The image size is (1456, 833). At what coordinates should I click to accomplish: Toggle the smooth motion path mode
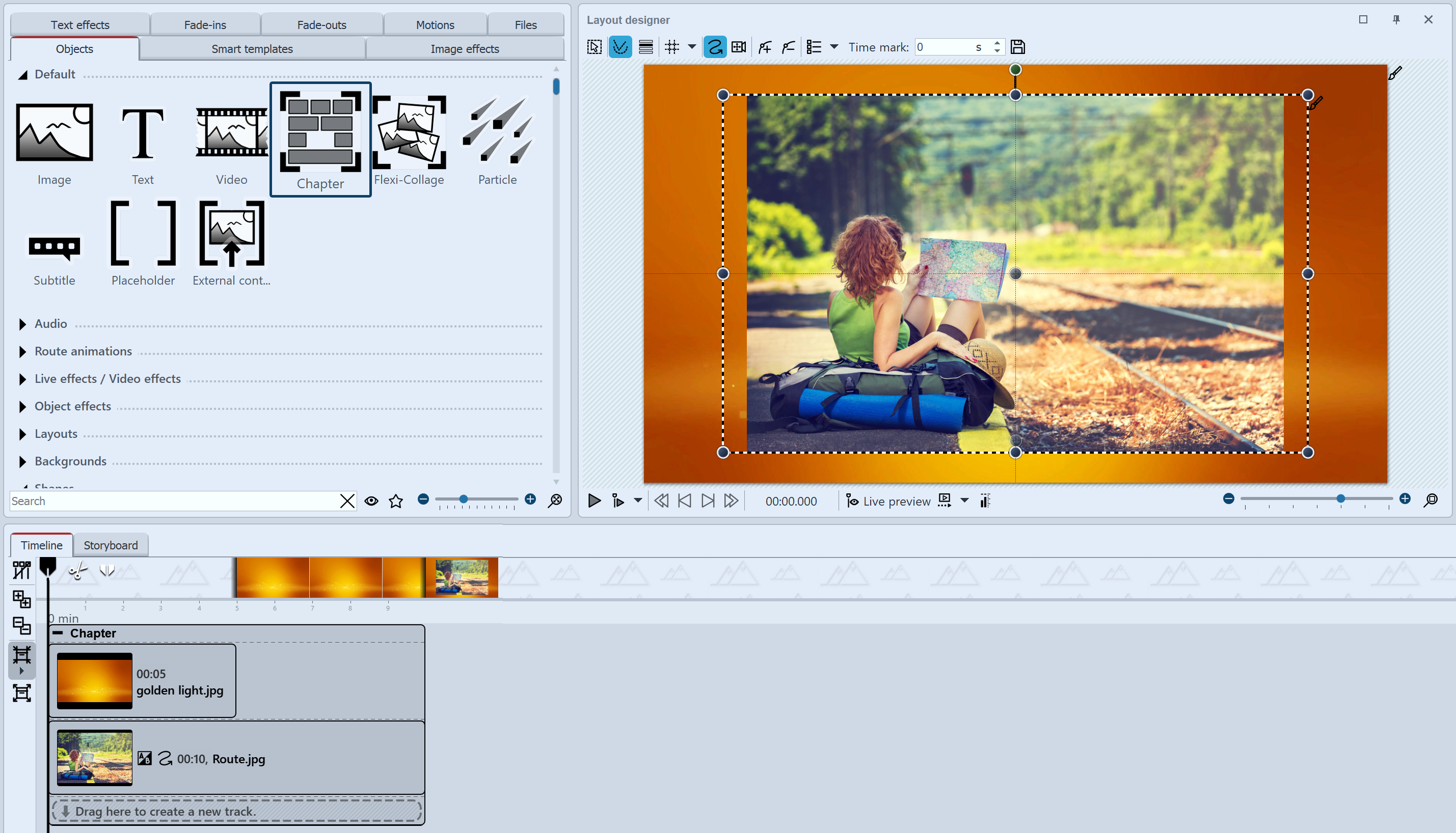click(715, 47)
